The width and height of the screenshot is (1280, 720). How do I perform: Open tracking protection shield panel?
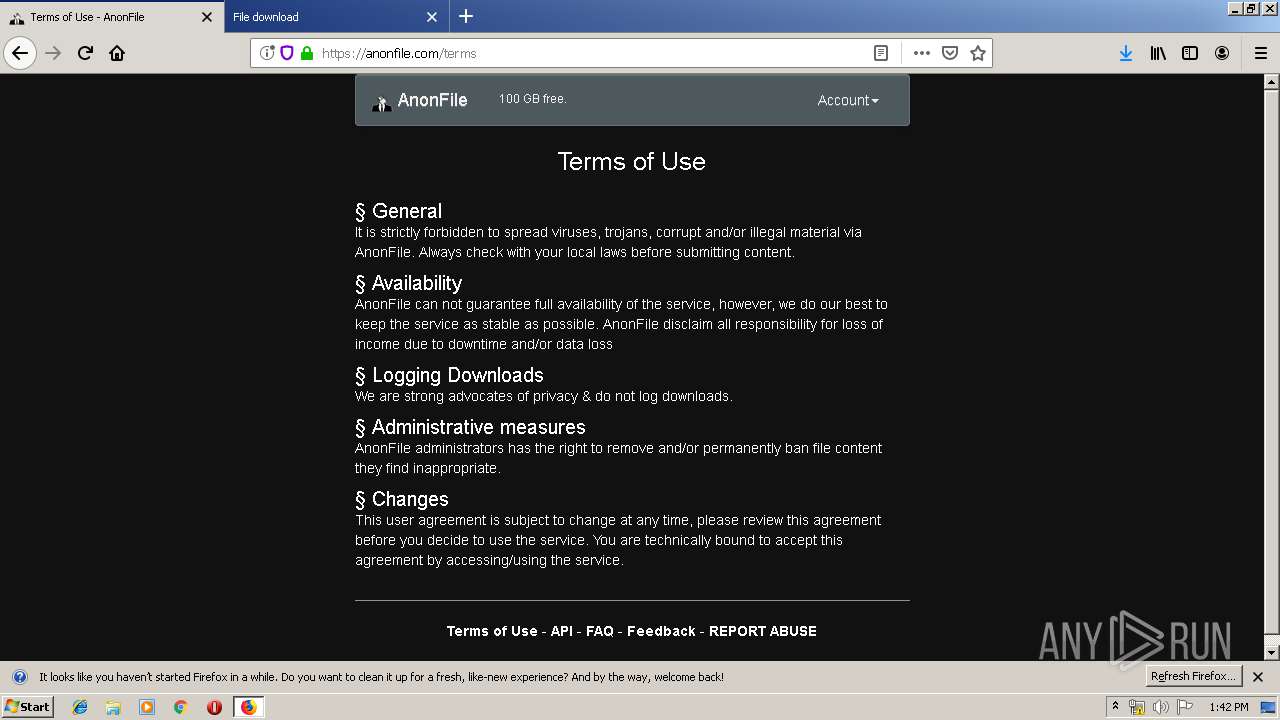287,53
